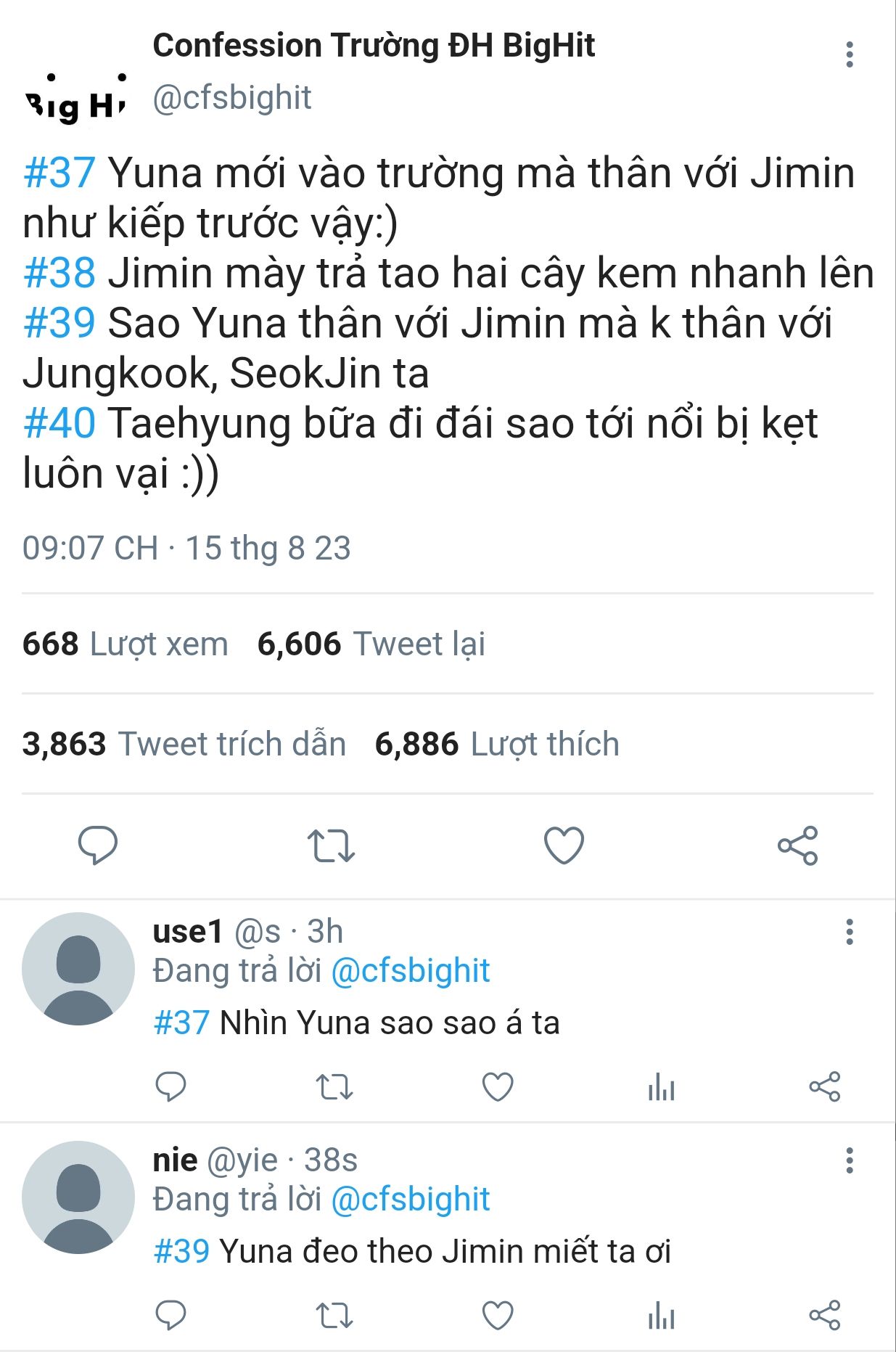Screen dimensions: 896x1352
Task: Open the #40 hashtag in the tweet
Action: (59, 423)
